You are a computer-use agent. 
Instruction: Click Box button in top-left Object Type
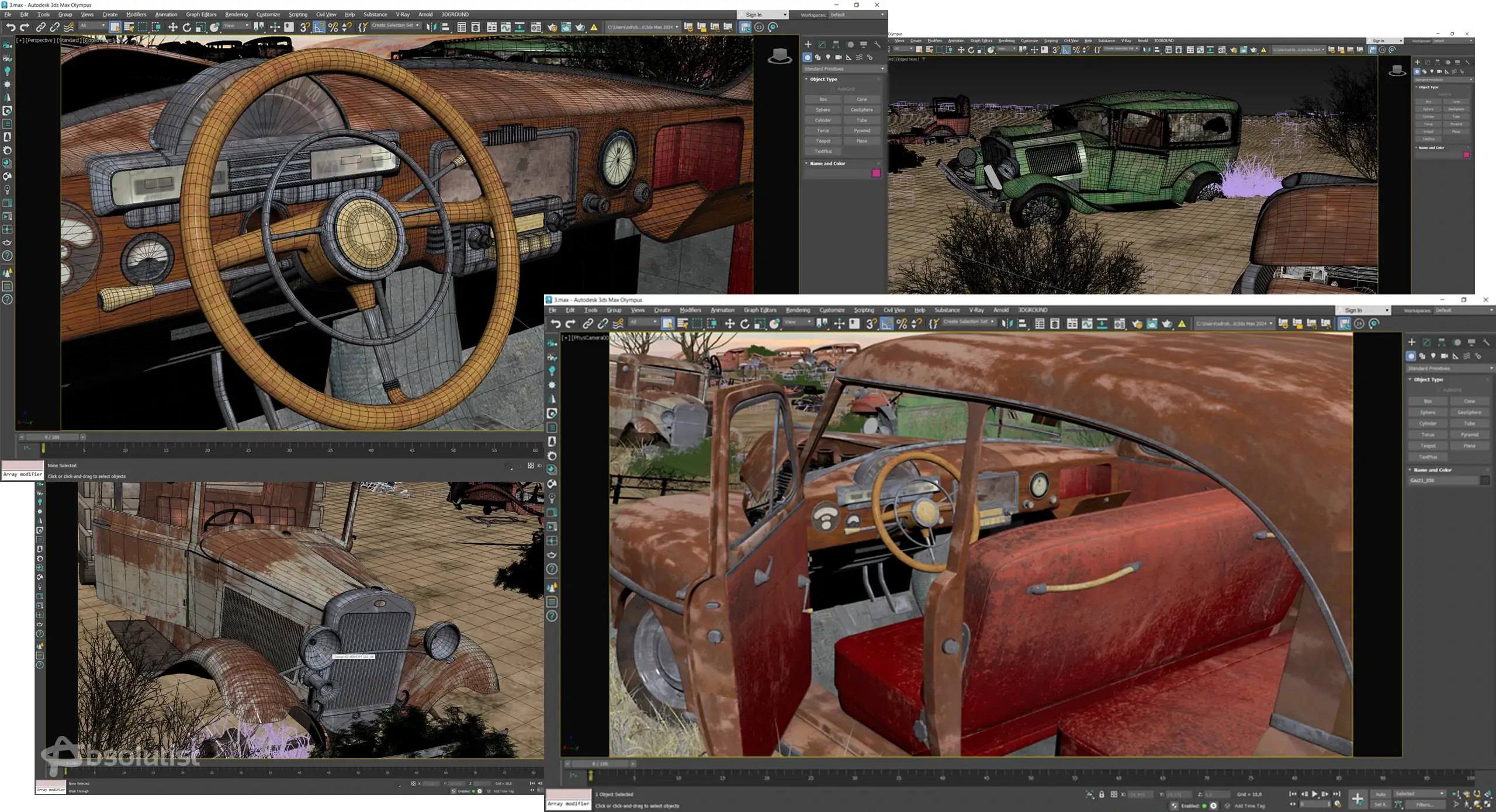(x=823, y=100)
